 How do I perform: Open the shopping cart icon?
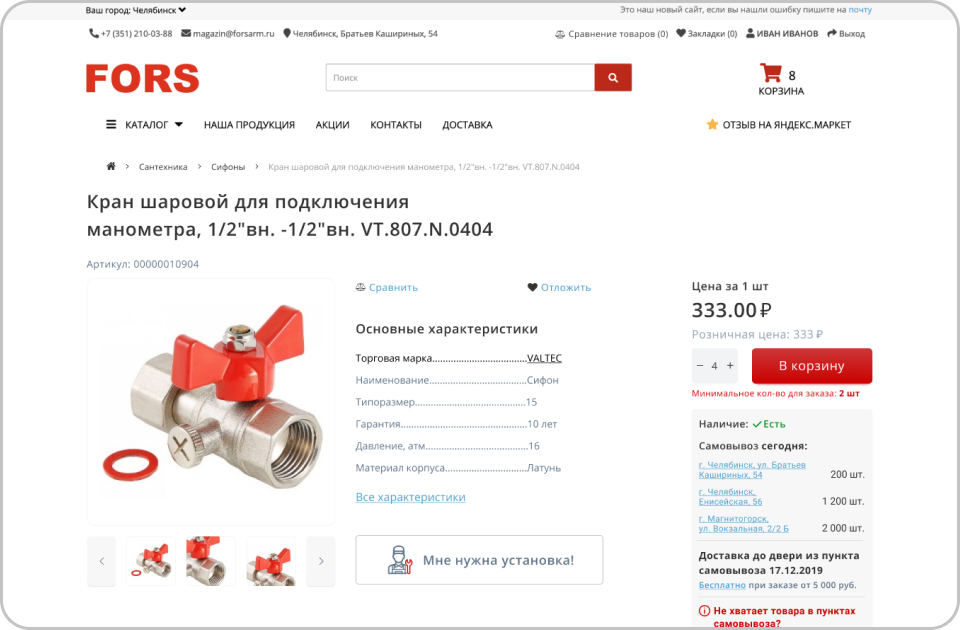[770, 73]
